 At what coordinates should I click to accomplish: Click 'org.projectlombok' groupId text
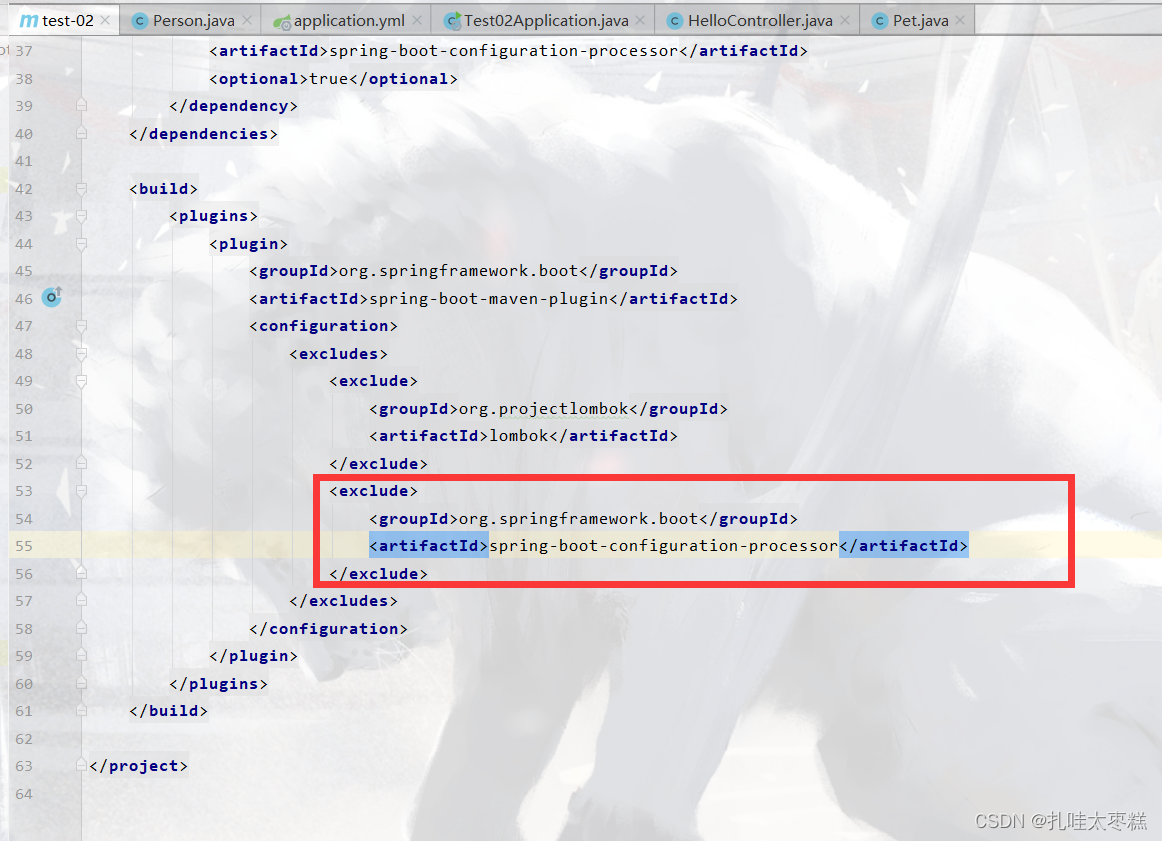544,409
